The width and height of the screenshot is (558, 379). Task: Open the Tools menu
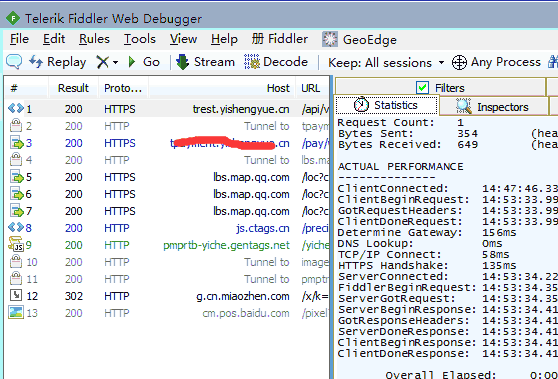click(140, 39)
